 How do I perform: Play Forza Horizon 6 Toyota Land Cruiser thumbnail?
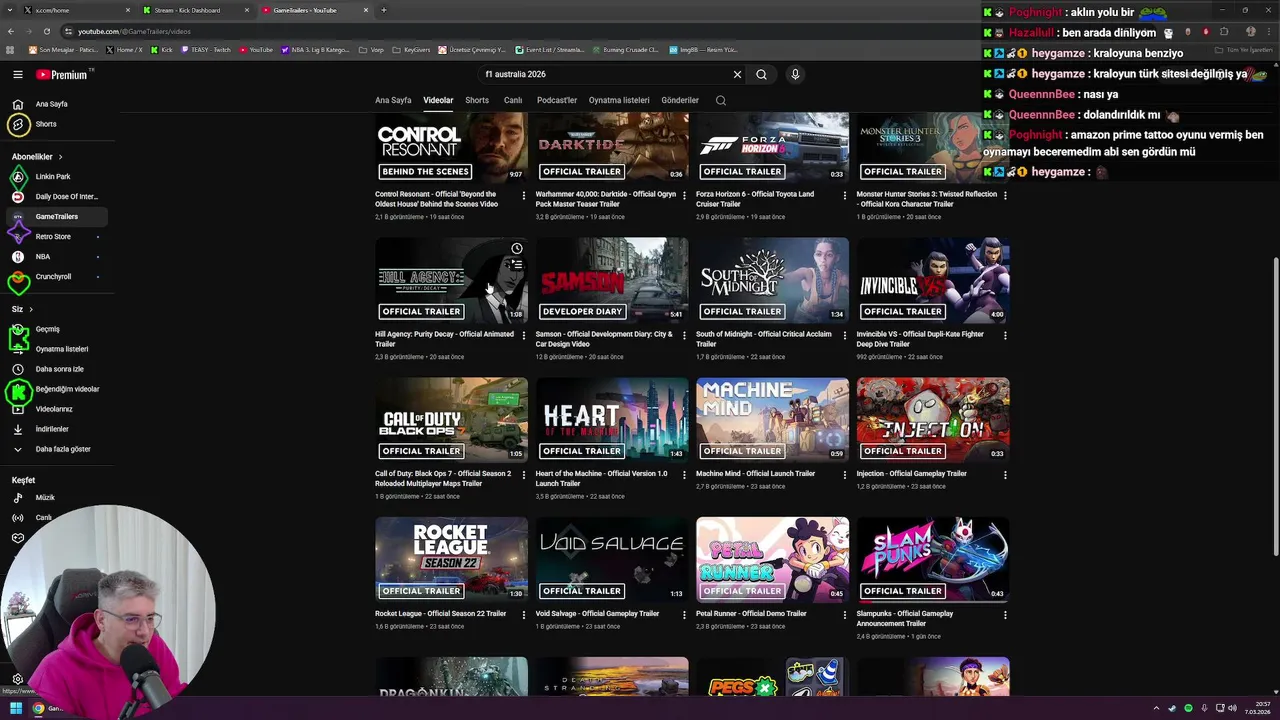pos(772,147)
